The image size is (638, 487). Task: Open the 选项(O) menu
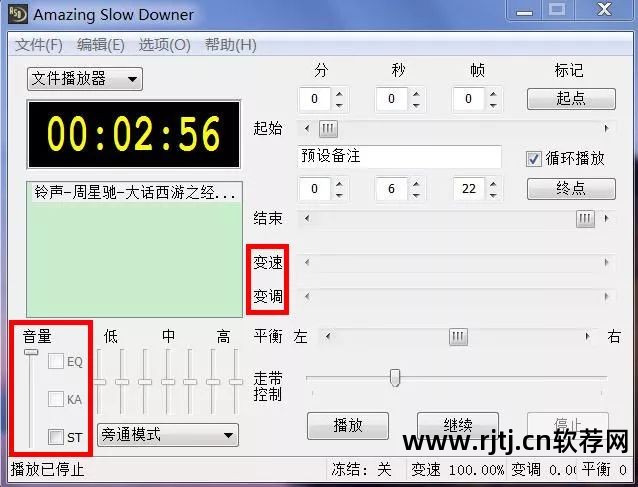pos(164,44)
